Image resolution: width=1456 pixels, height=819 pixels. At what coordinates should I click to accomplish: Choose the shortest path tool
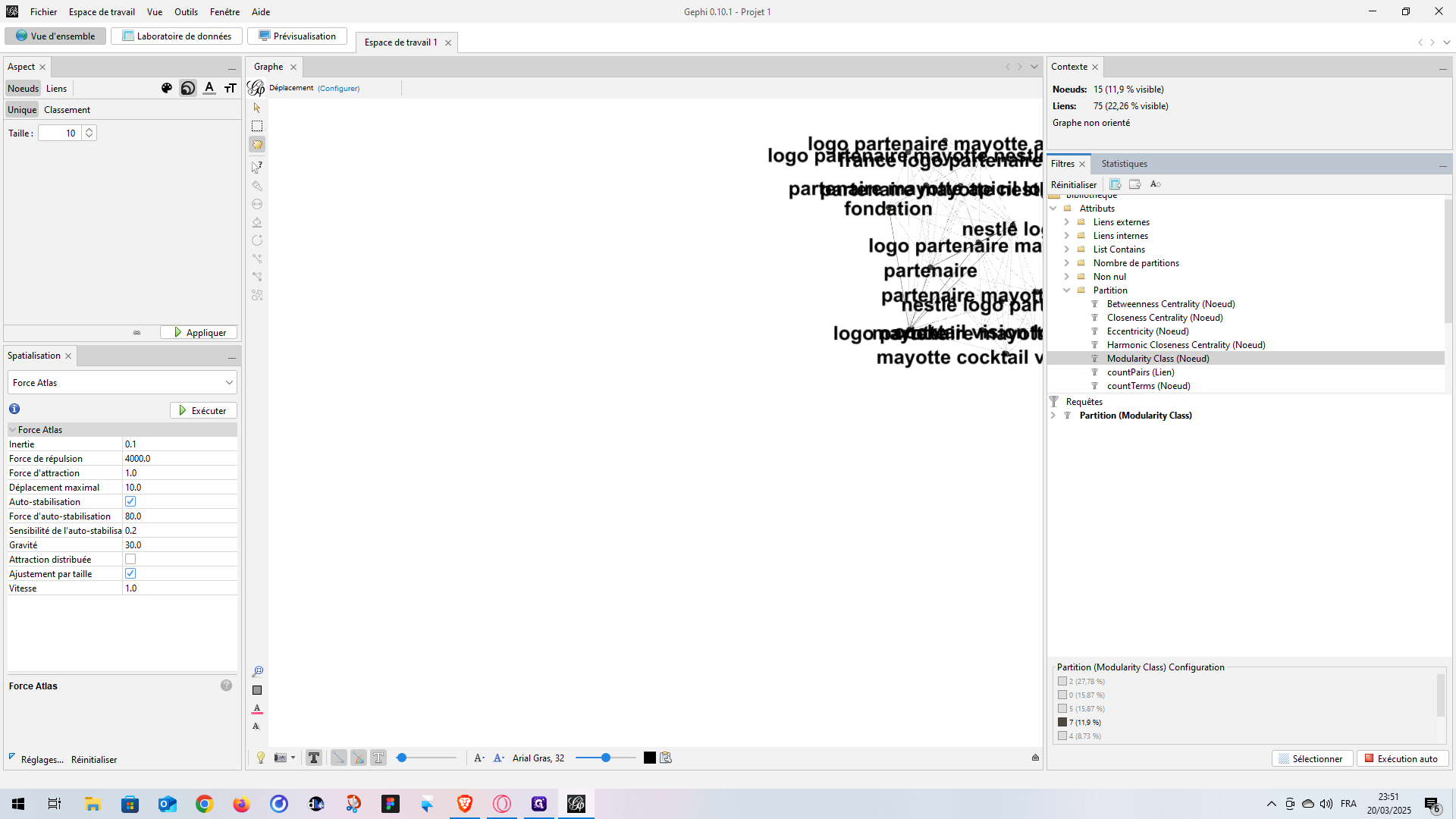click(257, 277)
